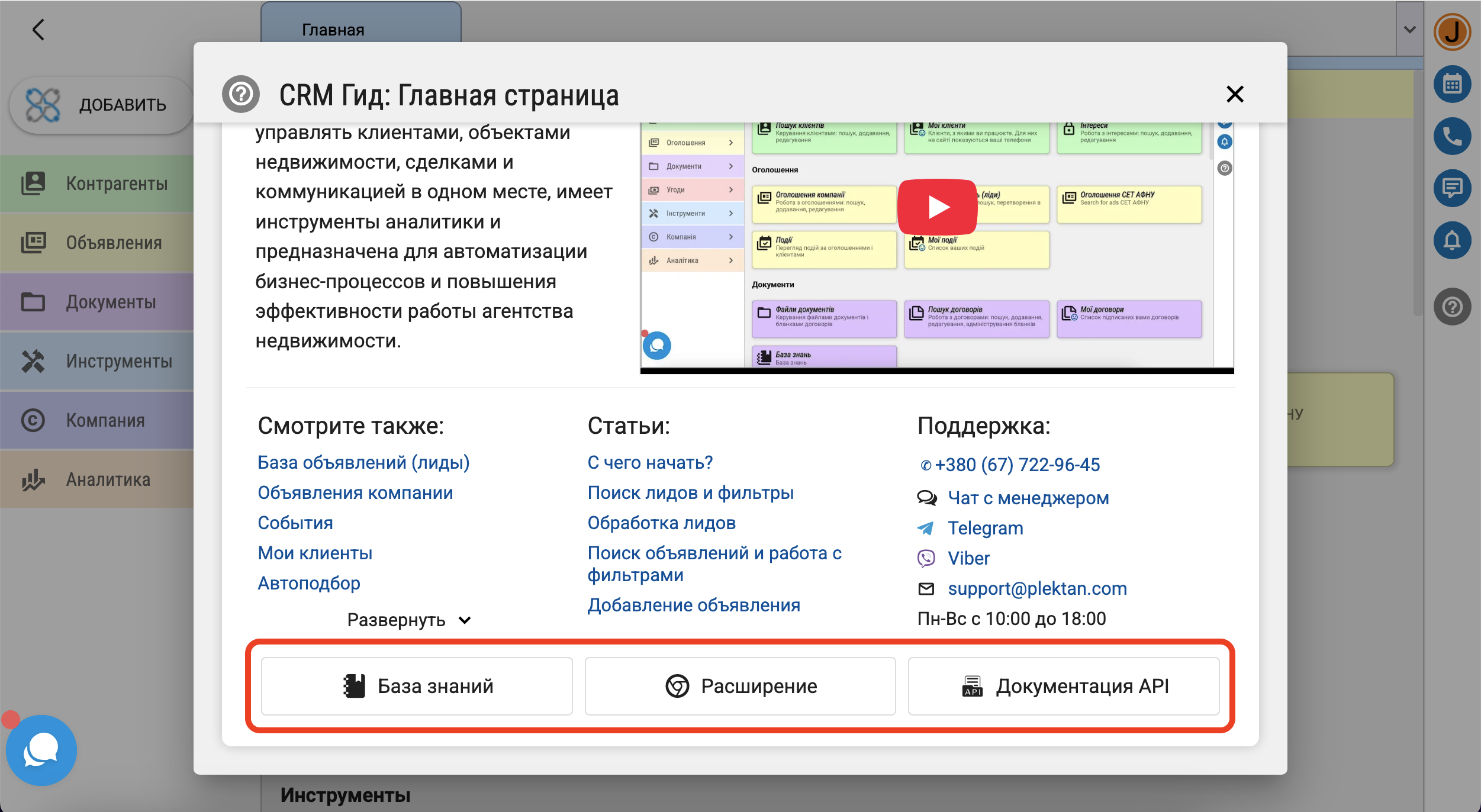
Task: Click the help question mark in right sidebar
Action: click(x=1451, y=307)
